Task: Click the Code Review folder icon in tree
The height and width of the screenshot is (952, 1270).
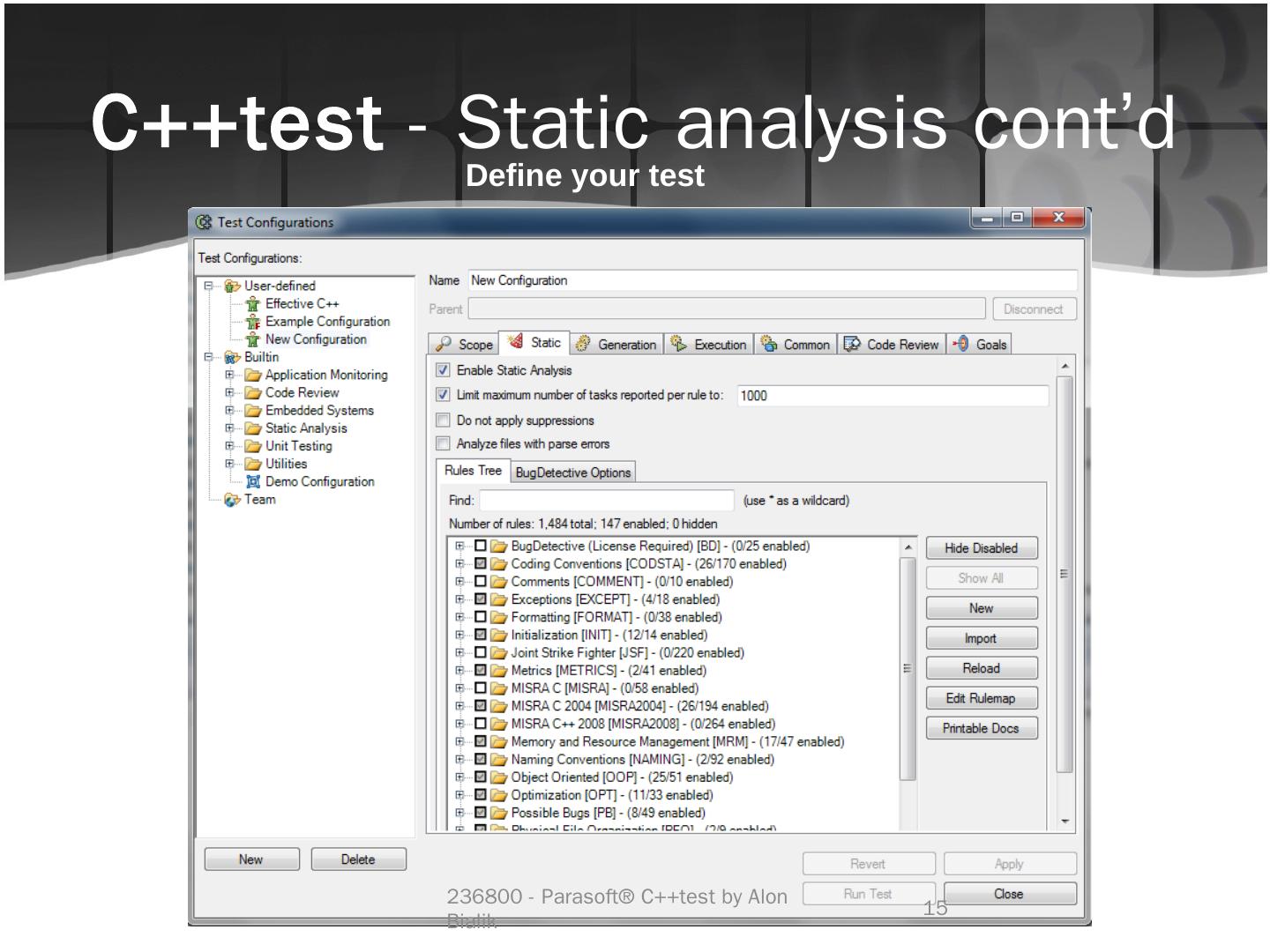Action: point(253,393)
